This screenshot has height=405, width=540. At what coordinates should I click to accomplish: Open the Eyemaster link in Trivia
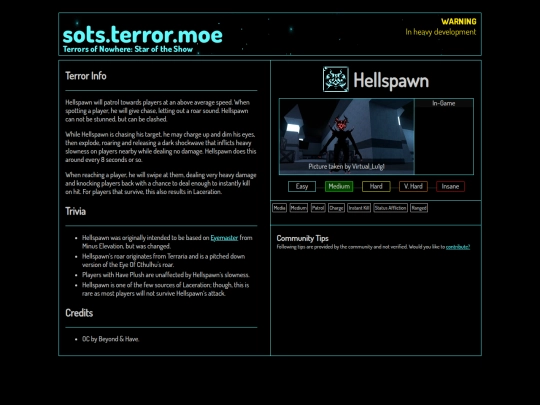[224, 238]
